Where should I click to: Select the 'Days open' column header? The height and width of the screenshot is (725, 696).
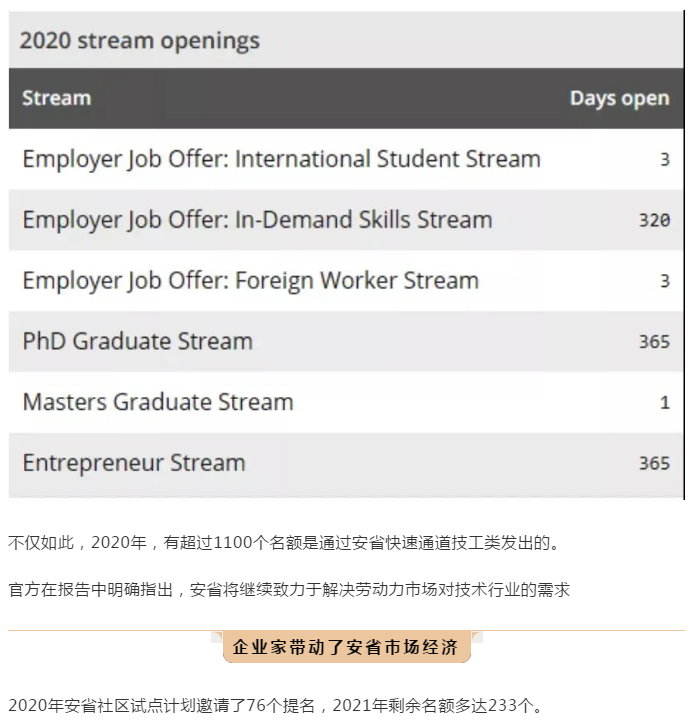click(x=620, y=98)
